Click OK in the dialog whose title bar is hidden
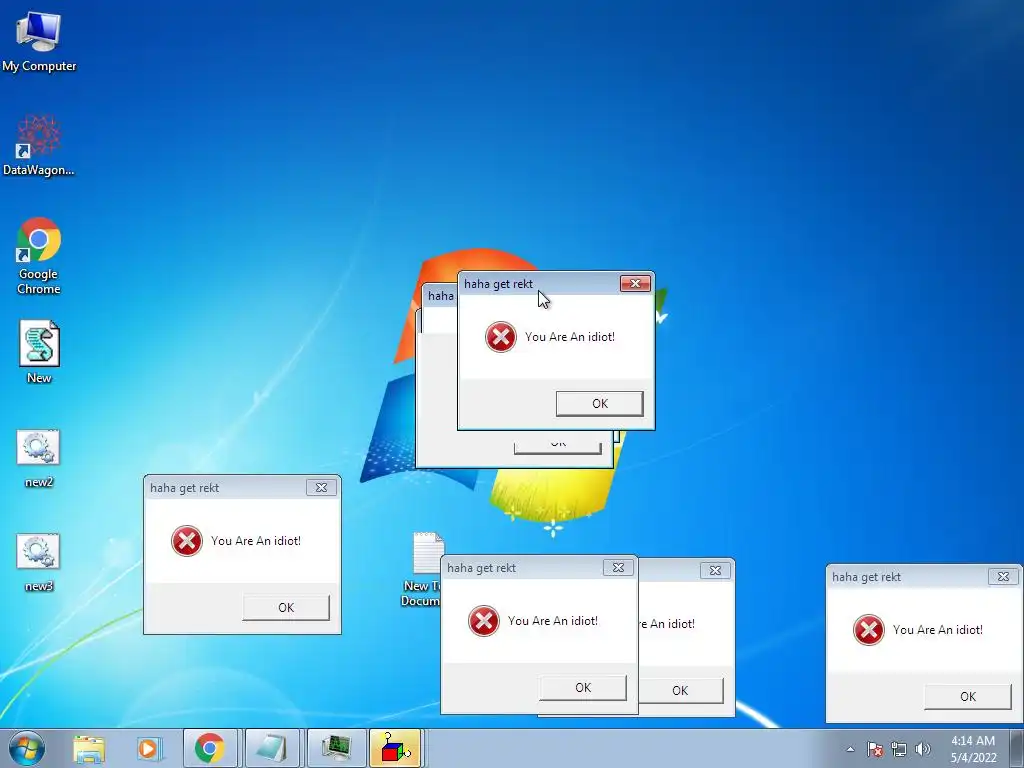Viewport: 1024px width, 768px height. pos(680,690)
